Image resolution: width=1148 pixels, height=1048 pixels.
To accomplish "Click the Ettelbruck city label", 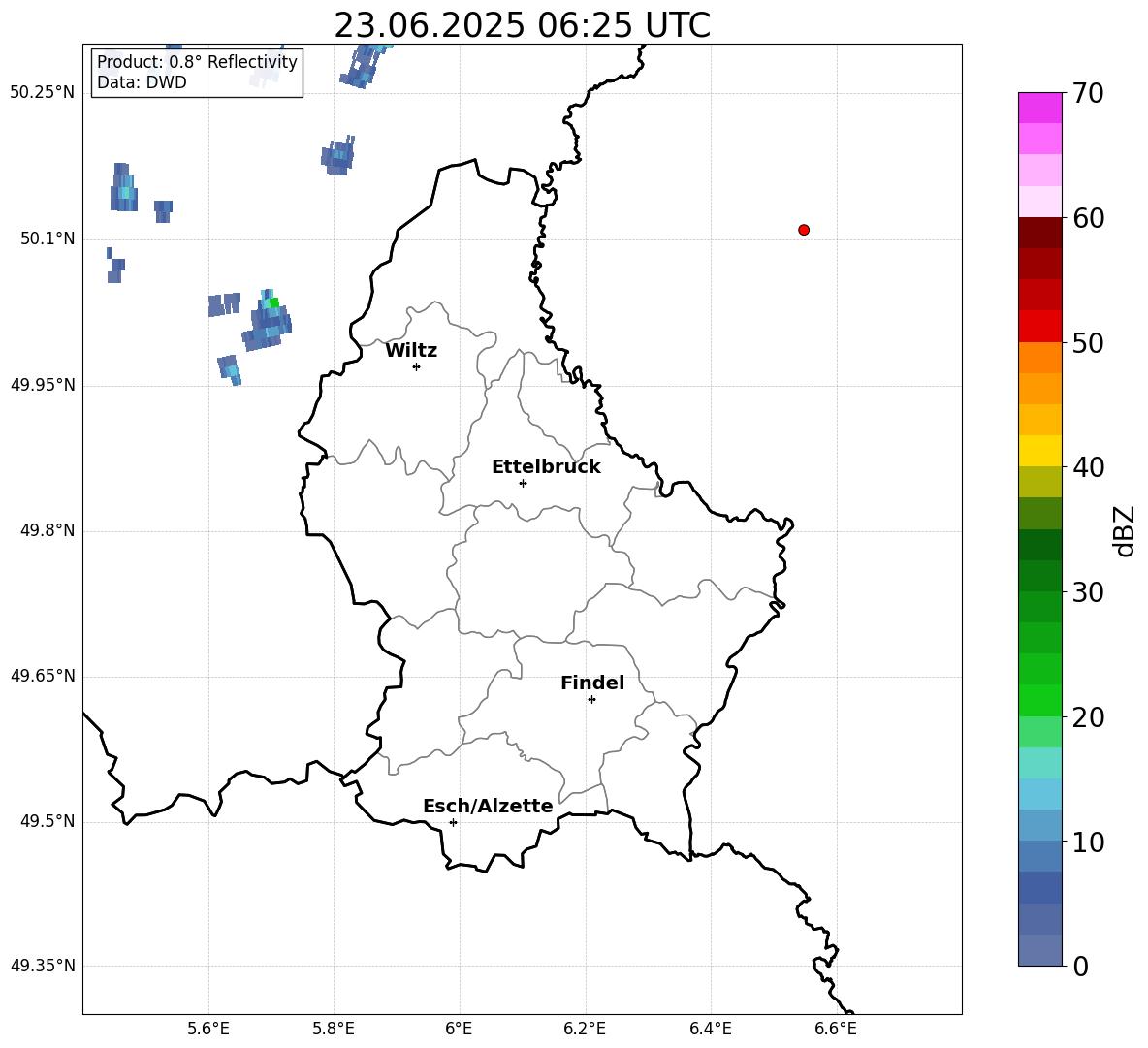I will (546, 467).
